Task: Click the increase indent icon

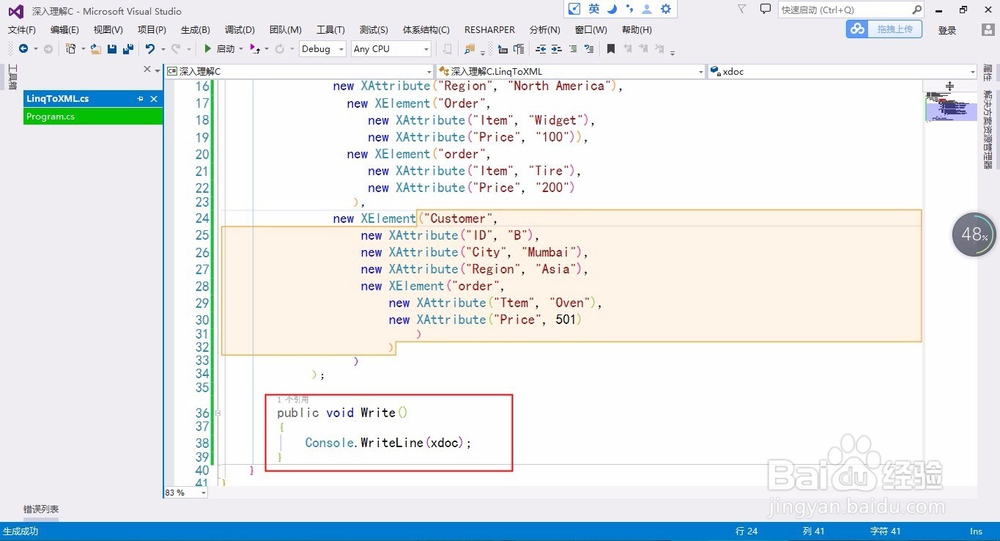Action: point(556,48)
